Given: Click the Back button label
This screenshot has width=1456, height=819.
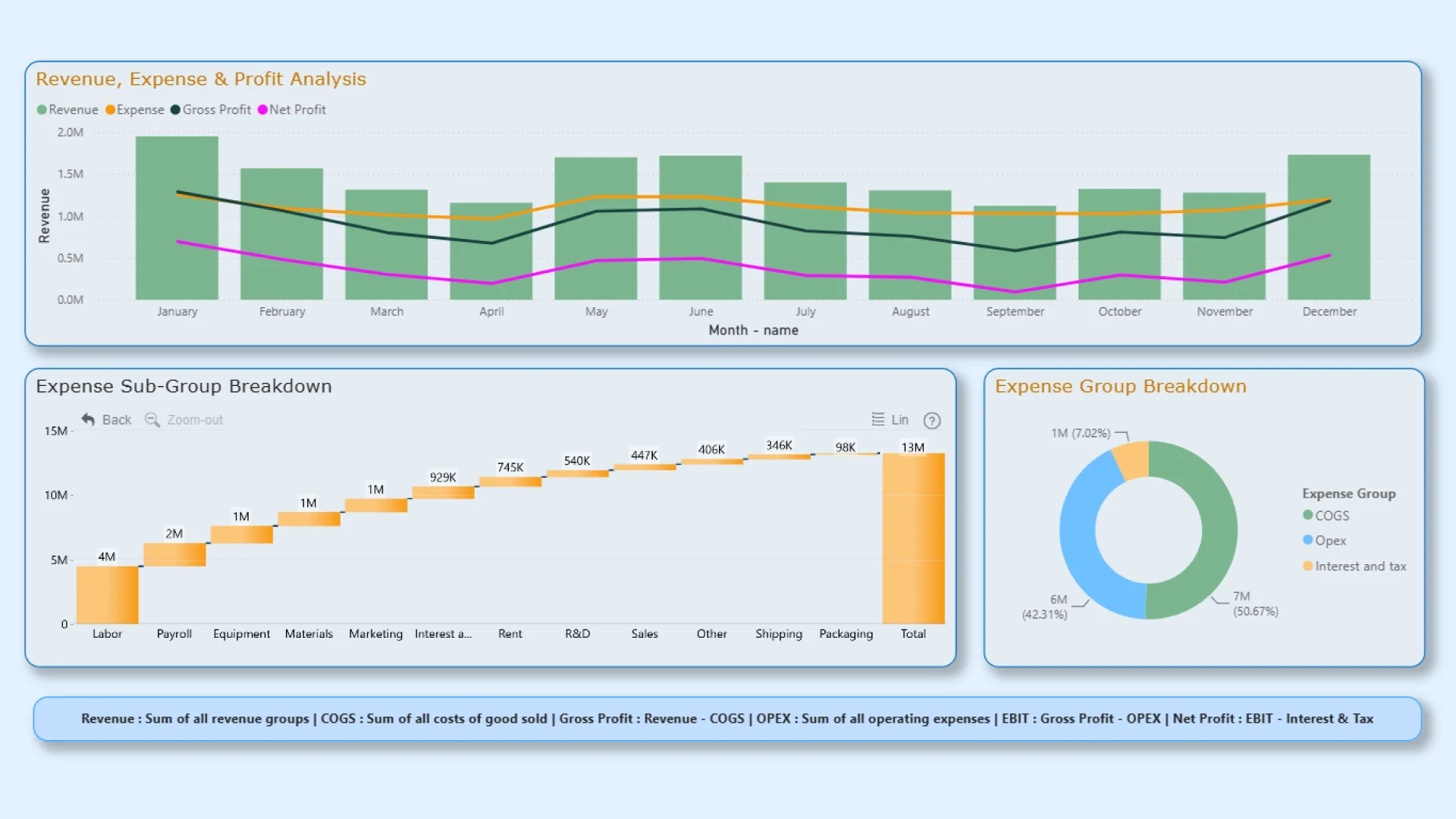Looking at the screenshot, I should tap(117, 420).
